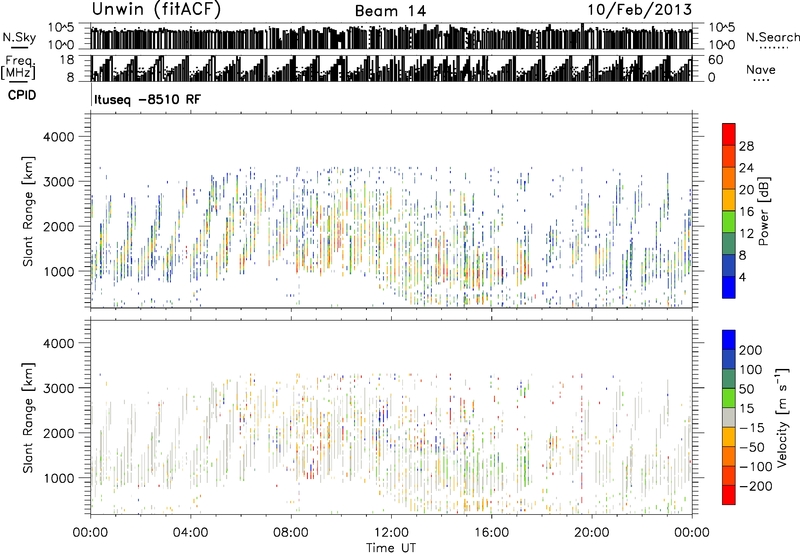Click the blue top segment of velocity colorbar

click(729, 340)
